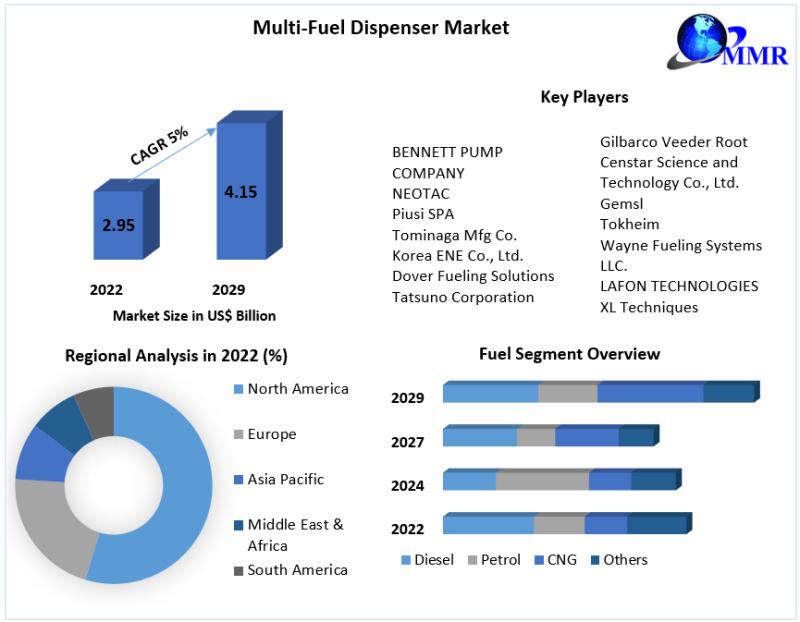Click the Asia Pacific legend swatch
This screenshot has width=800, height=622.
click(x=238, y=480)
